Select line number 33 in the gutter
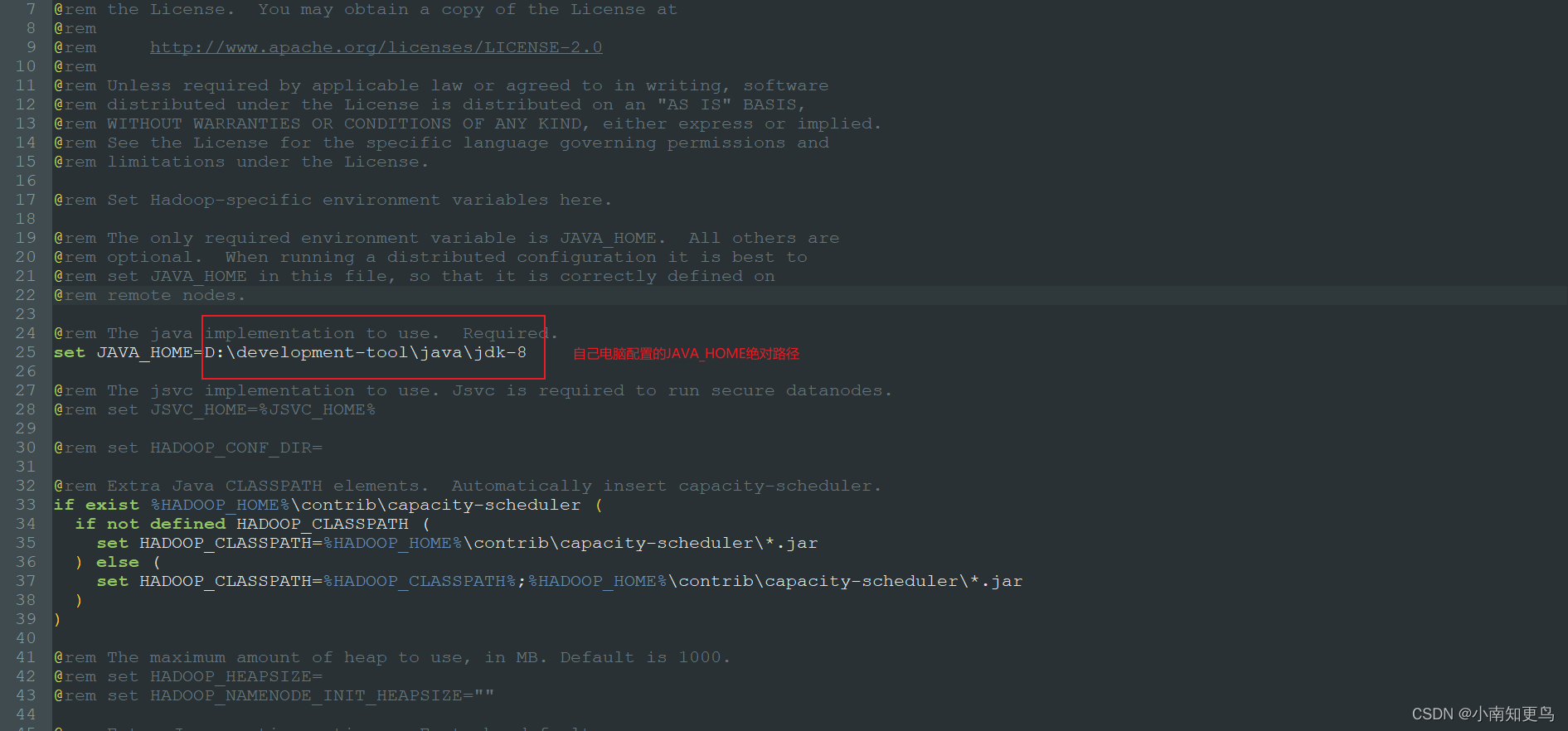This screenshot has width=1568, height=731. coord(26,505)
